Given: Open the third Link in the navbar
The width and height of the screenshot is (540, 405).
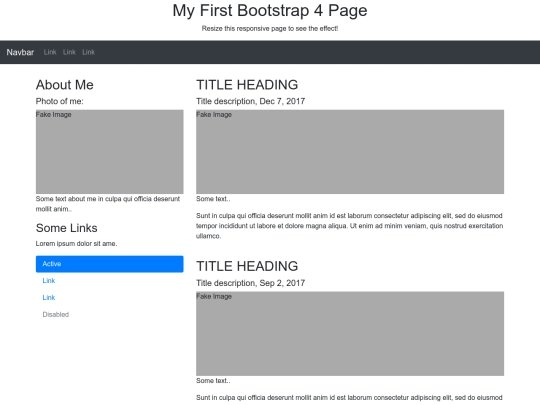Looking at the screenshot, I should 89,52.
